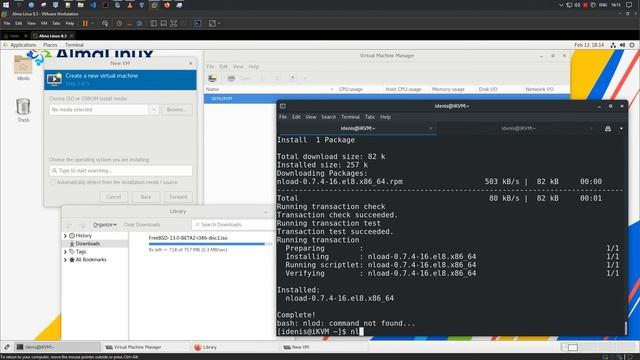The height and width of the screenshot is (360, 640).
Task: Focus the Search Downloads field
Action: point(233,224)
